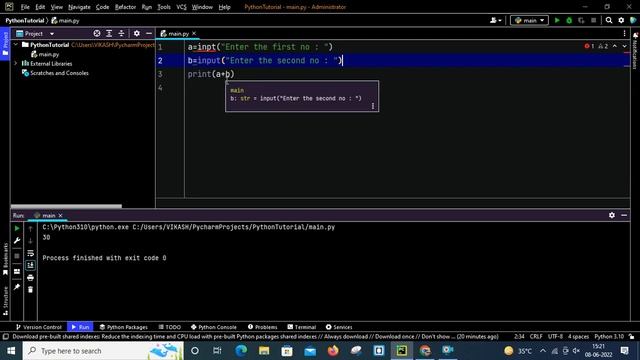Open Problems tool window
The image size is (640, 360).
pyautogui.click(x=262, y=327)
